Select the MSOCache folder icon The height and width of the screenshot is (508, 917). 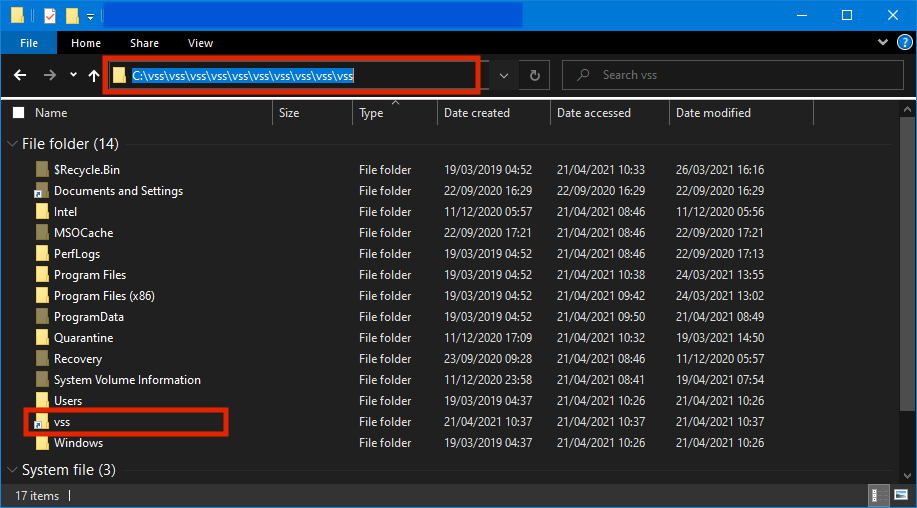pyautogui.click(x=42, y=233)
